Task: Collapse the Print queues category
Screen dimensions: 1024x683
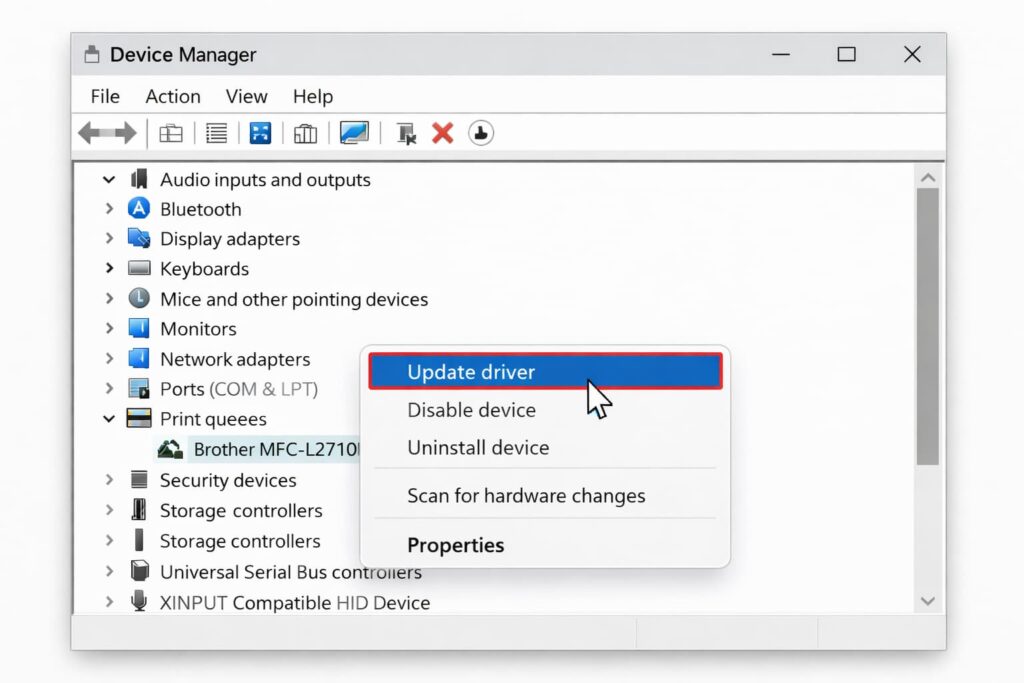Action: (109, 419)
